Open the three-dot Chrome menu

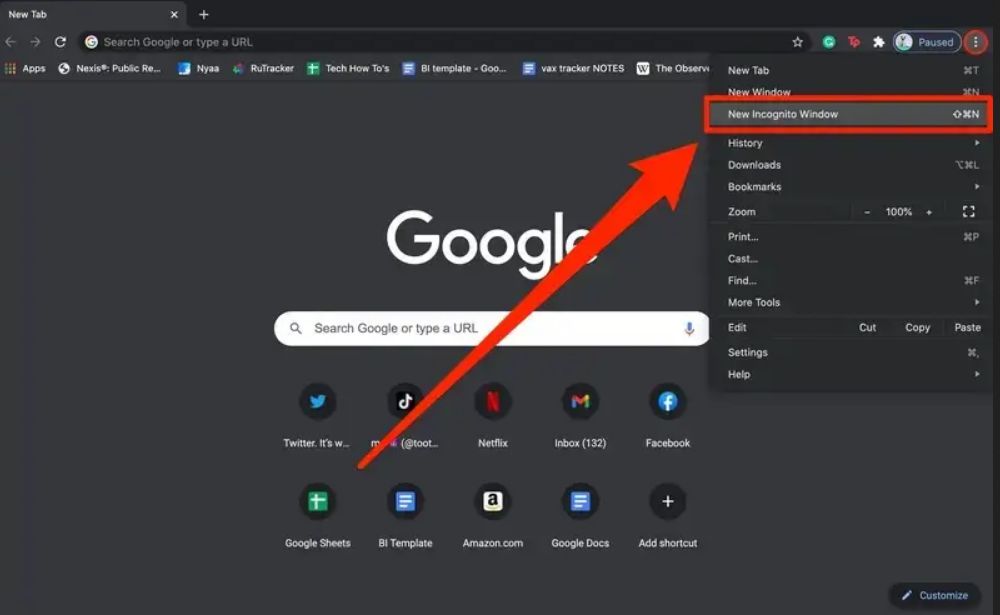975,42
